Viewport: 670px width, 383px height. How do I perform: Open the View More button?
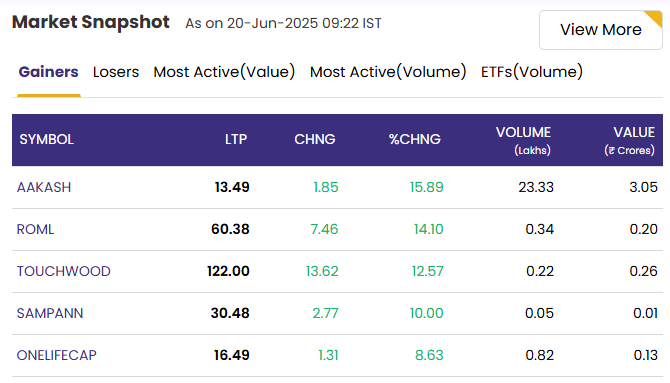click(601, 30)
